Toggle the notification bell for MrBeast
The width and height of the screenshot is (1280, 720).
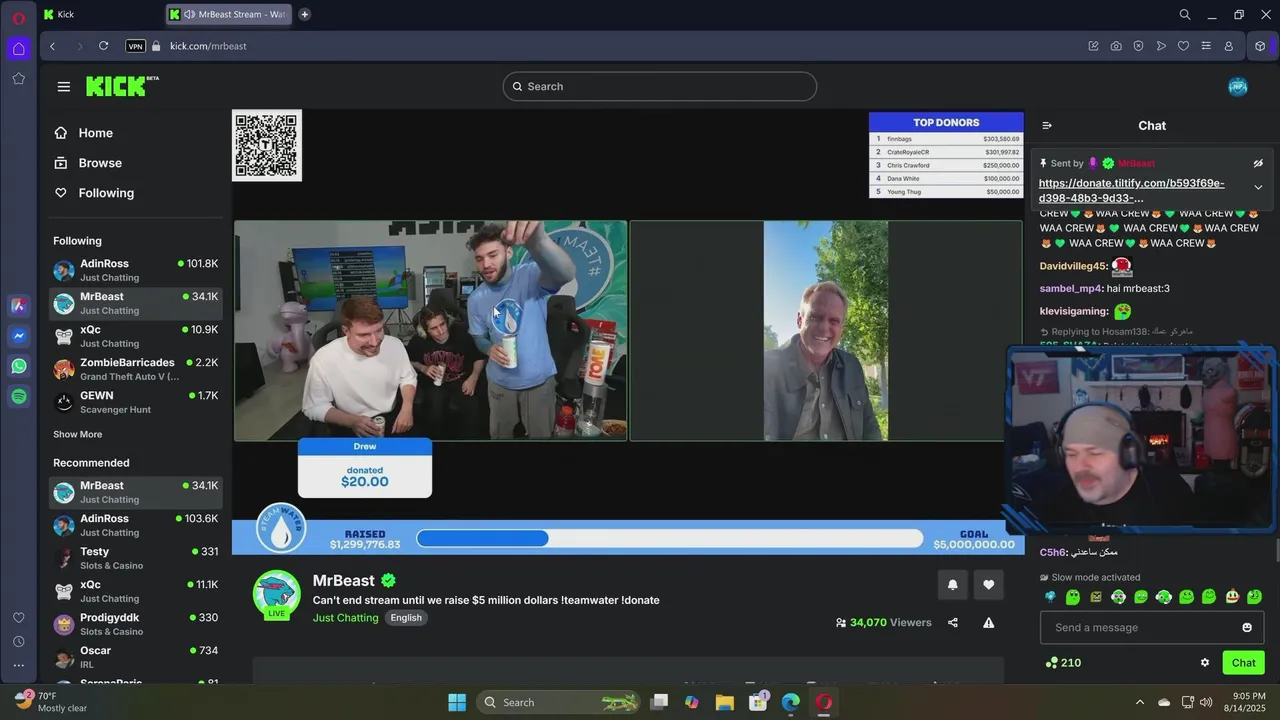(x=952, y=585)
